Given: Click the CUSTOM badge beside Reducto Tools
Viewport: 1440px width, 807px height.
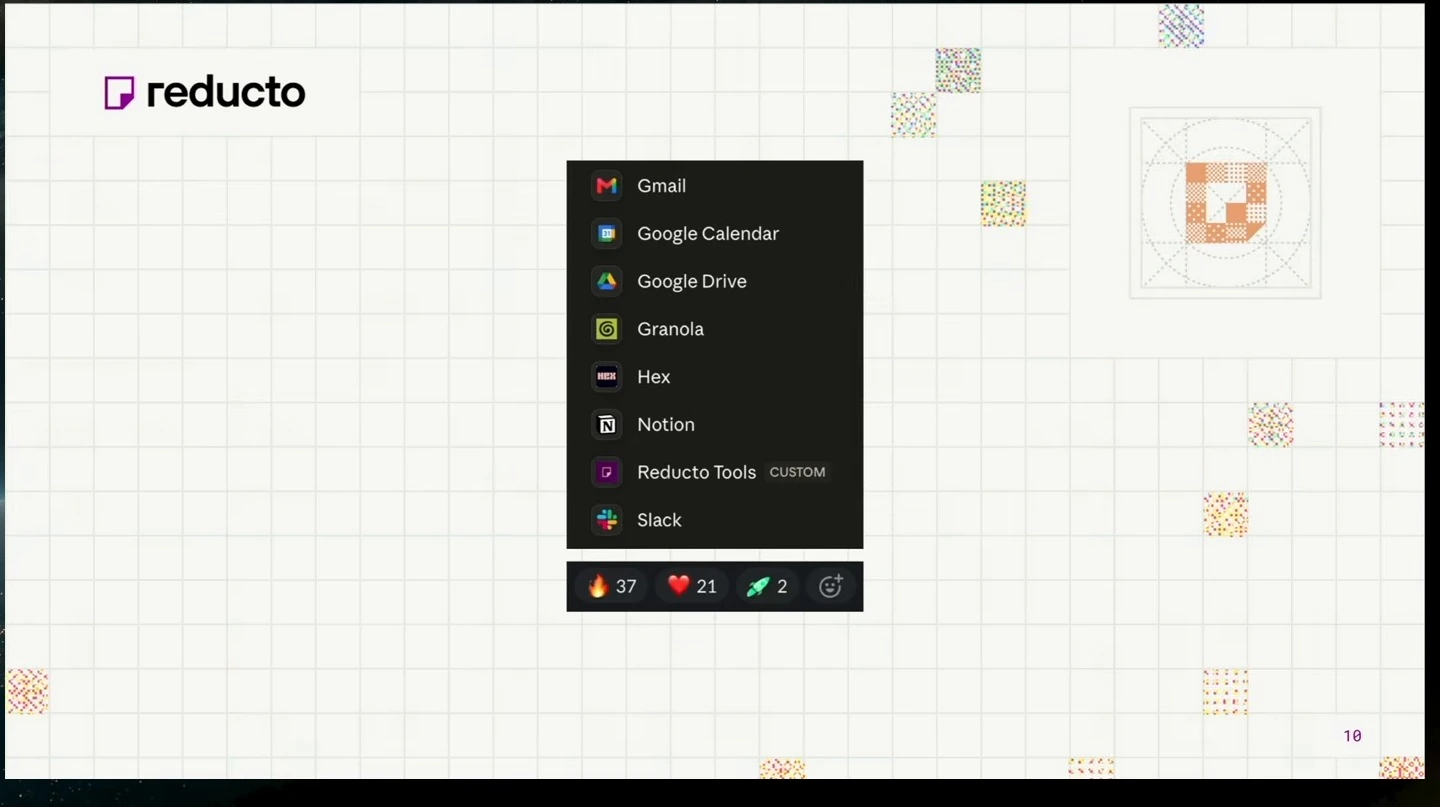Looking at the screenshot, I should click(797, 472).
